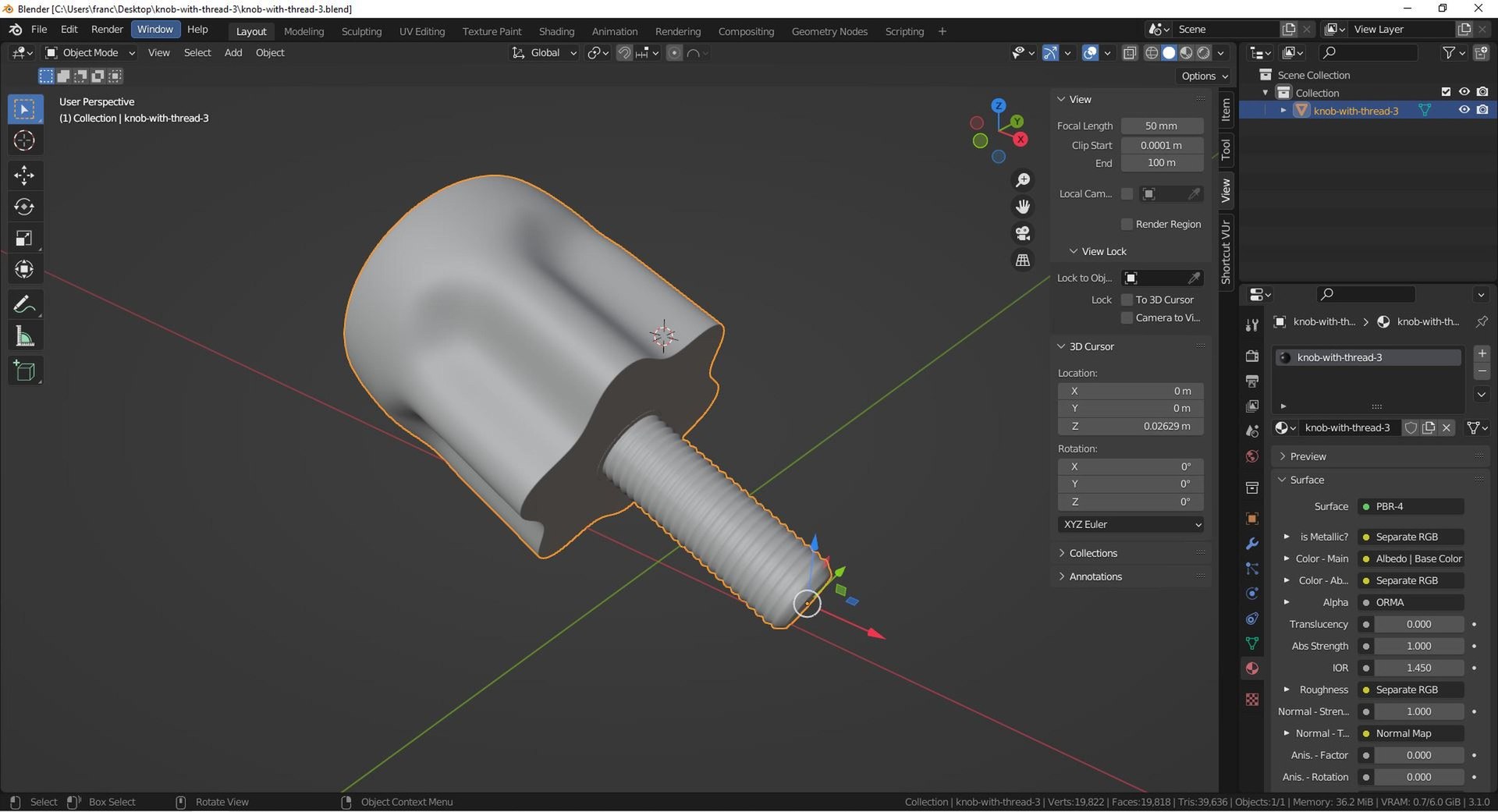Toggle Collection exclude checkbox in outliner

tap(1446, 92)
